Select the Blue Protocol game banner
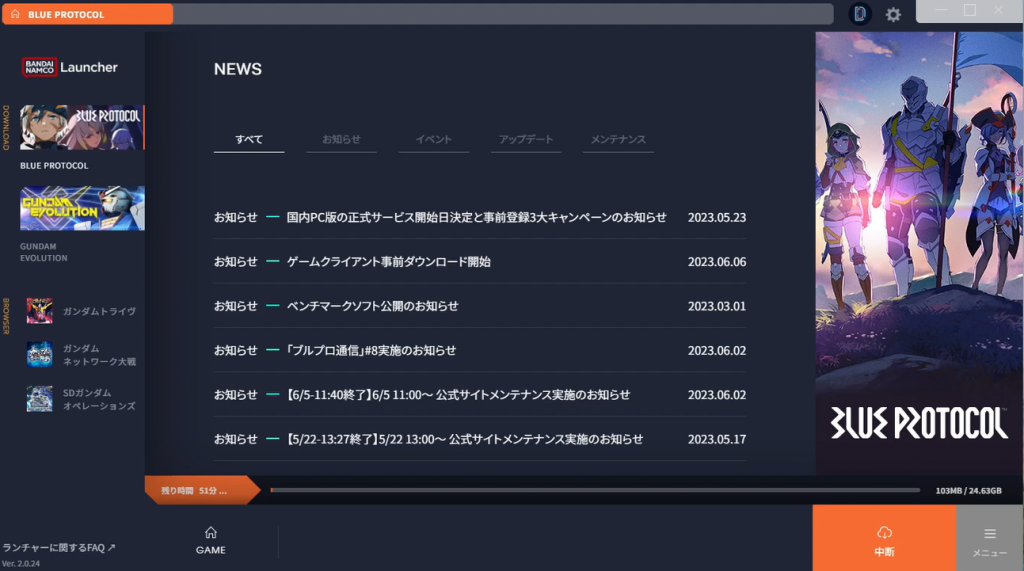This screenshot has height=571, width=1024. 82,127
